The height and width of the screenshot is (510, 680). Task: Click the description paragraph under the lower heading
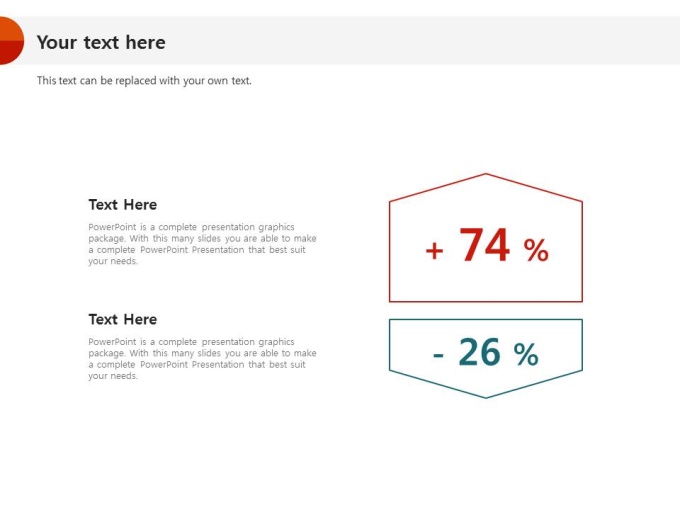pos(202,359)
